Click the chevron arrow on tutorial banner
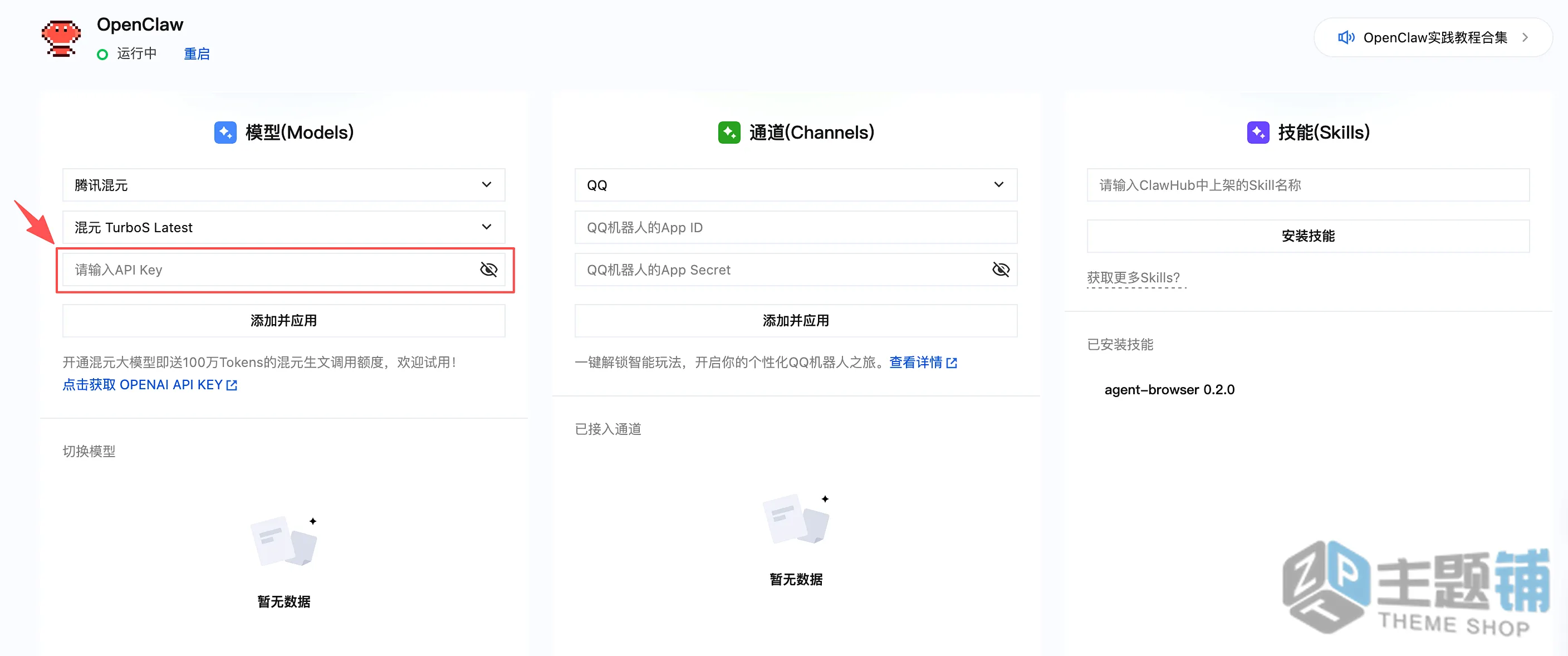The height and width of the screenshot is (656, 1568). [1525, 38]
